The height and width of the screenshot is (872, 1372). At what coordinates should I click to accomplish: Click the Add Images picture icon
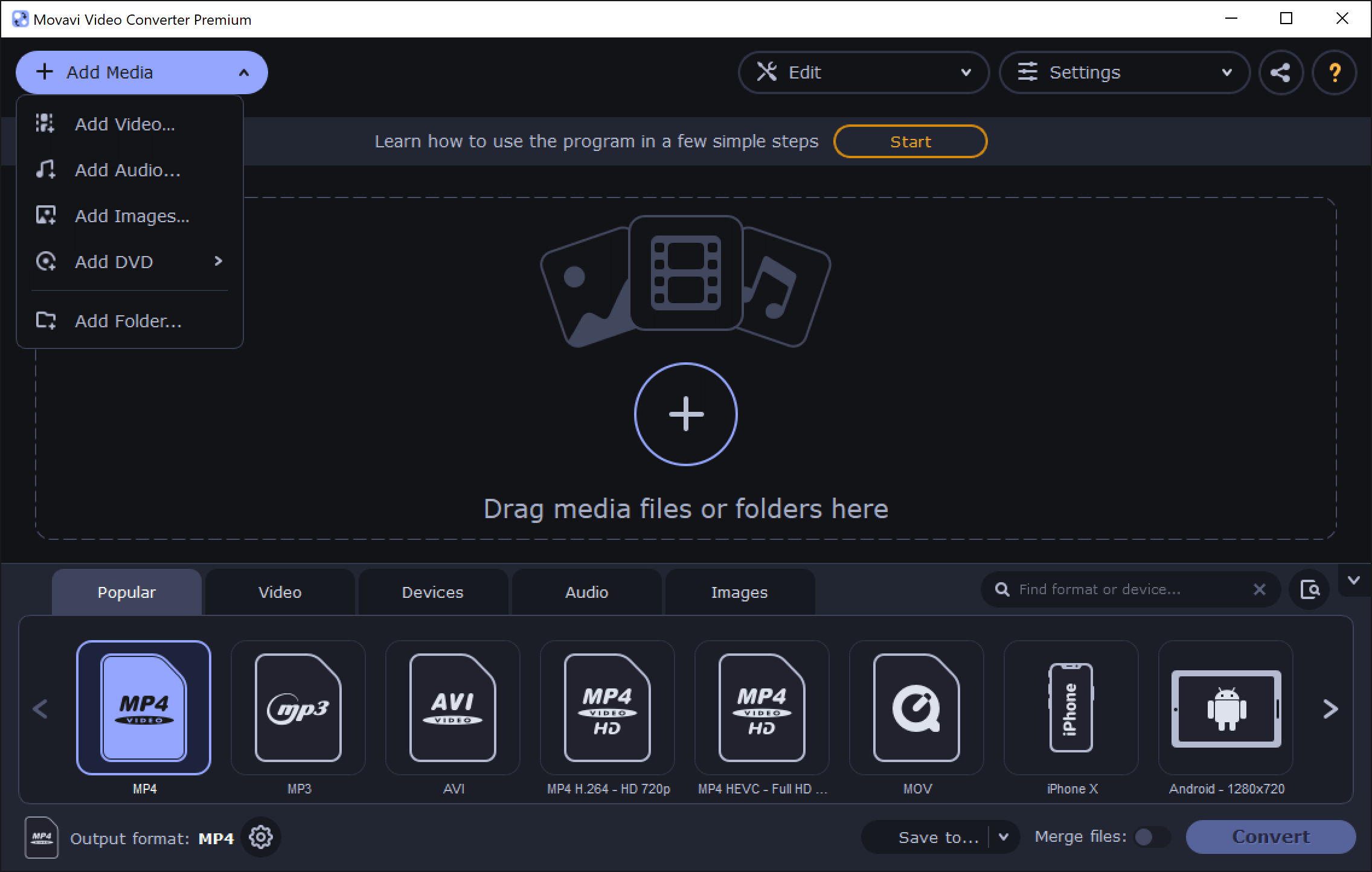pyautogui.click(x=45, y=215)
